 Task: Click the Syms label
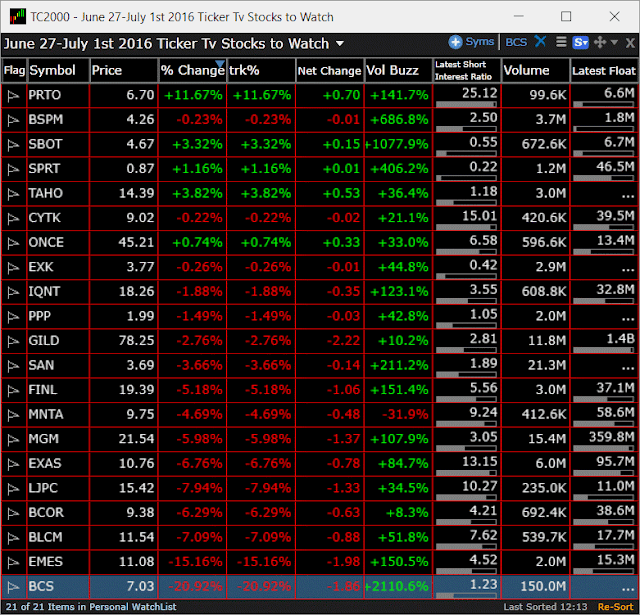480,42
